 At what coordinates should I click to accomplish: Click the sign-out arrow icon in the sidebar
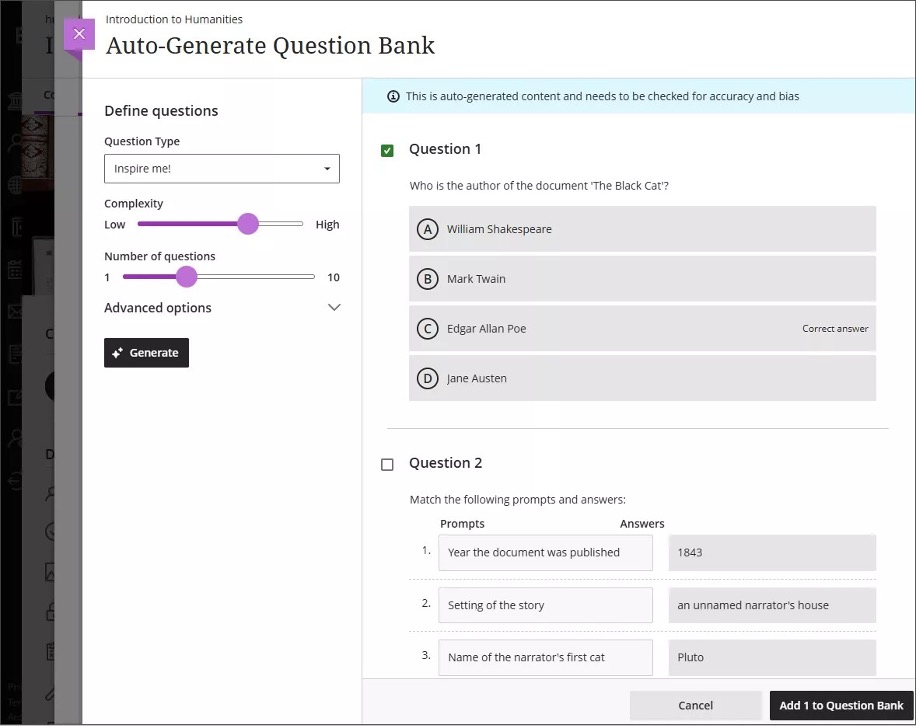click(x=15, y=481)
